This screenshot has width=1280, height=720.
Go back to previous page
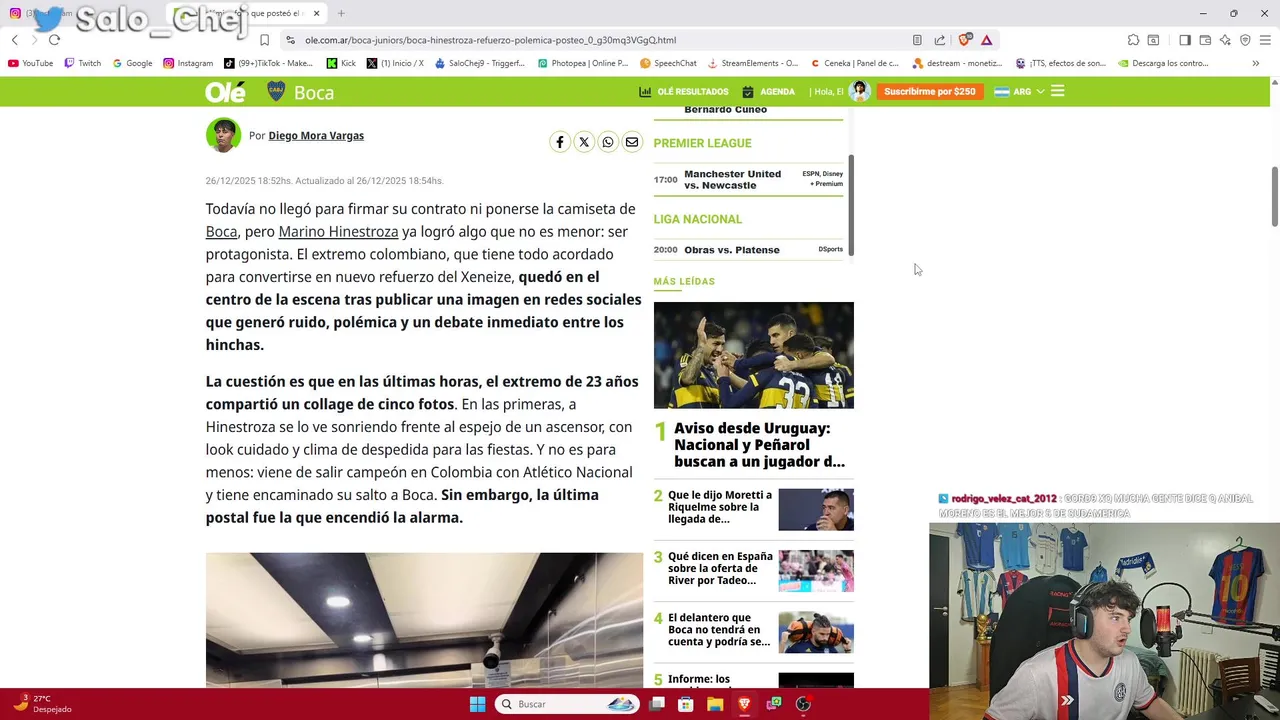[15, 40]
